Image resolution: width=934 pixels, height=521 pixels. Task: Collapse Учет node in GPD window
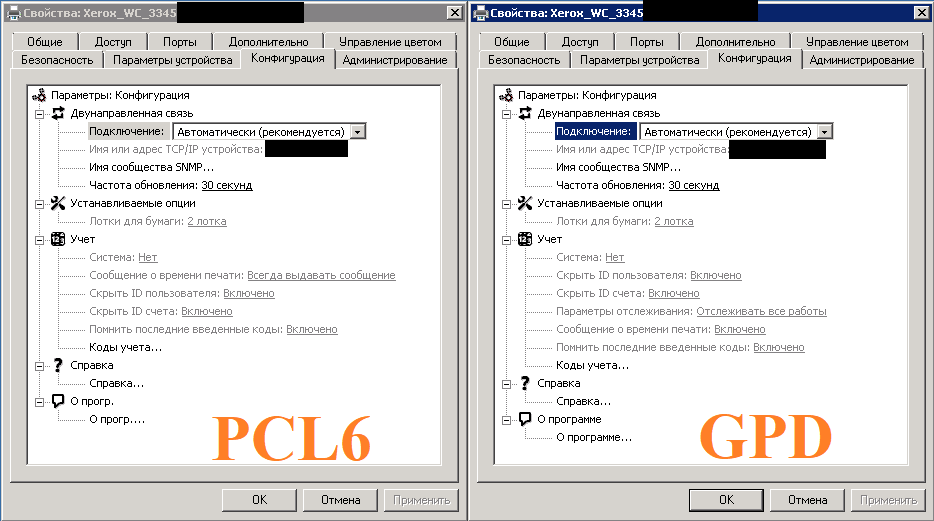point(506,240)
